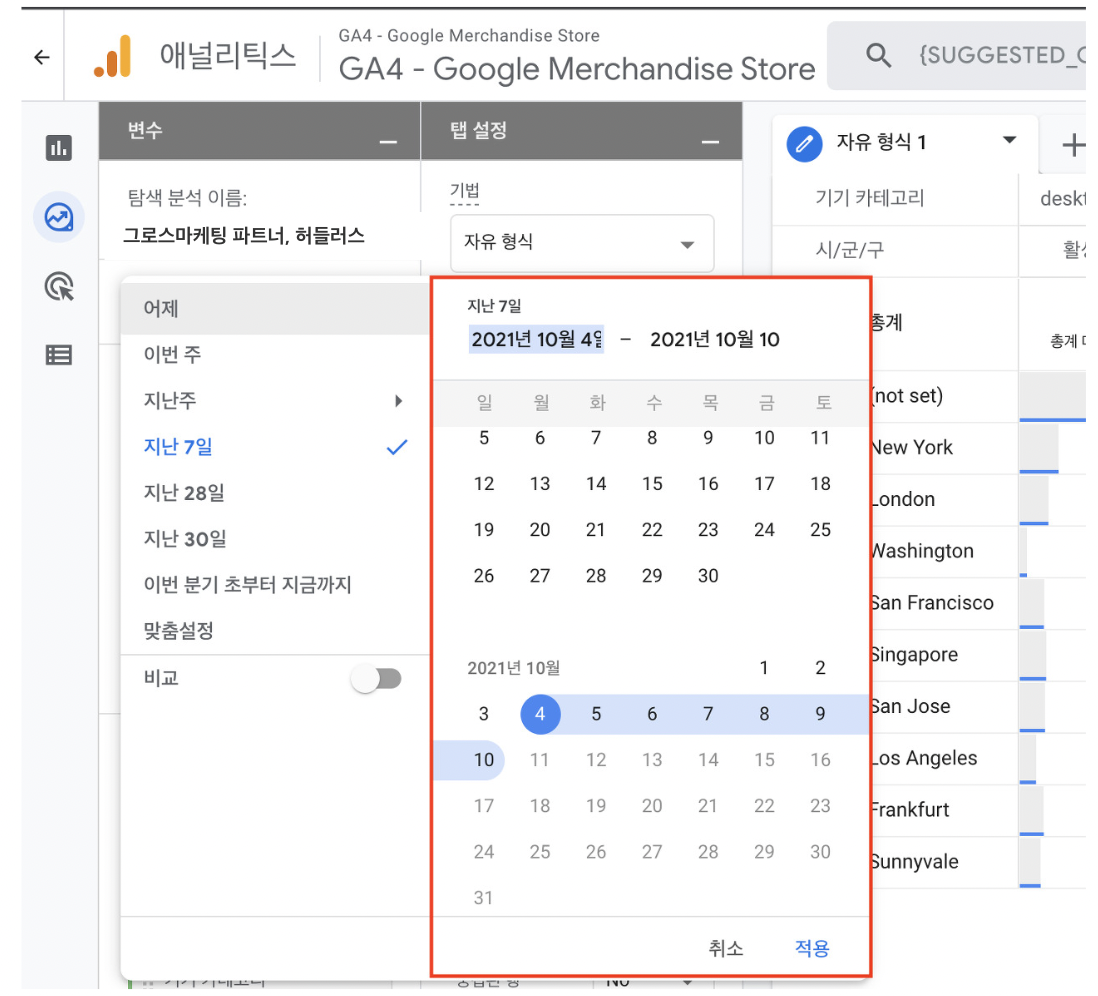
Task: Minimize the 탭 설정 panel
Action: [x=710, y=142]
